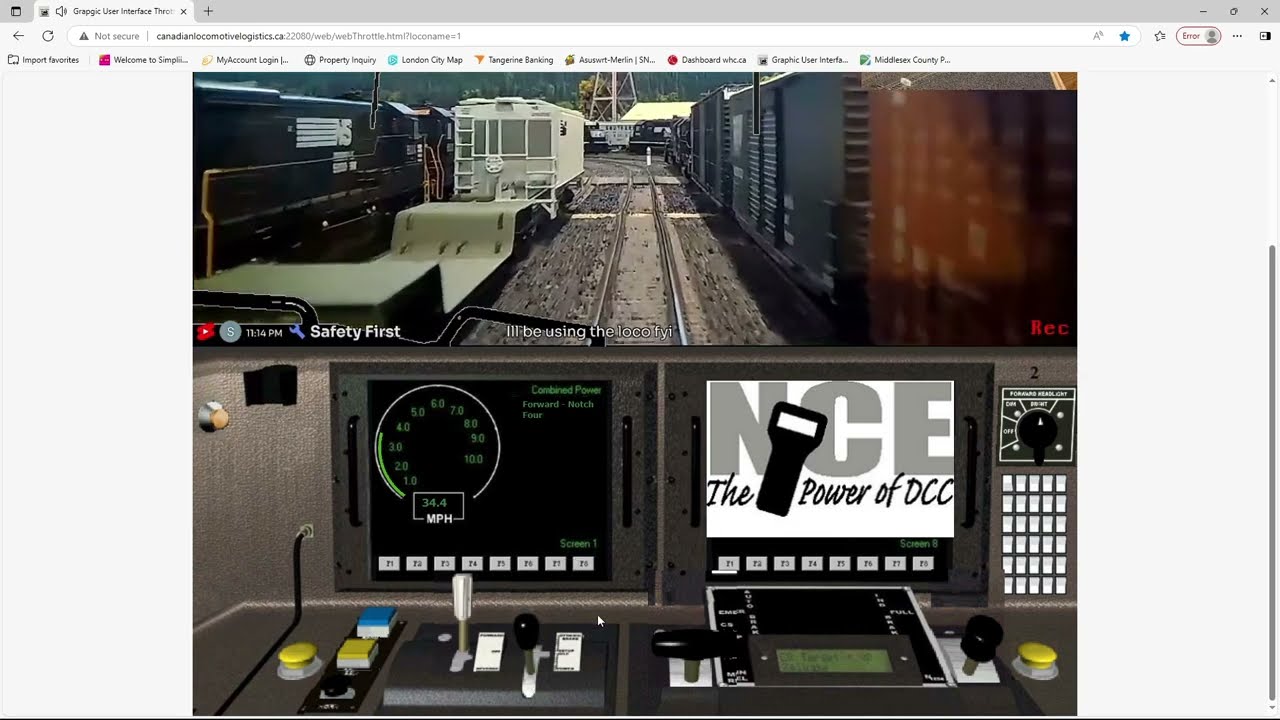Mute the tab using the speaker icon
This screenshot has height=720, width=1280.
(61, 11)
